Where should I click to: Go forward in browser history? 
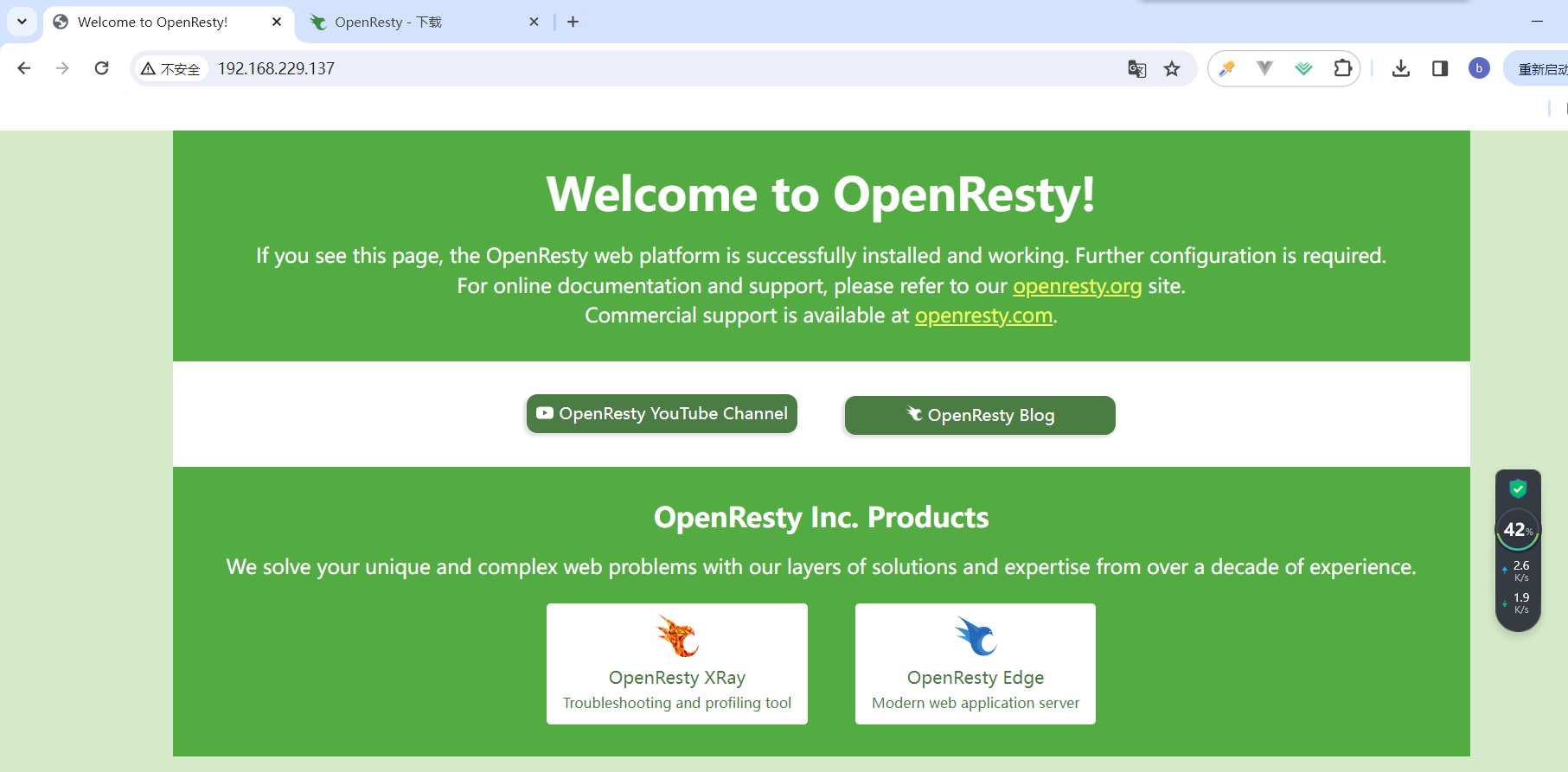click(x=62, y=68)
